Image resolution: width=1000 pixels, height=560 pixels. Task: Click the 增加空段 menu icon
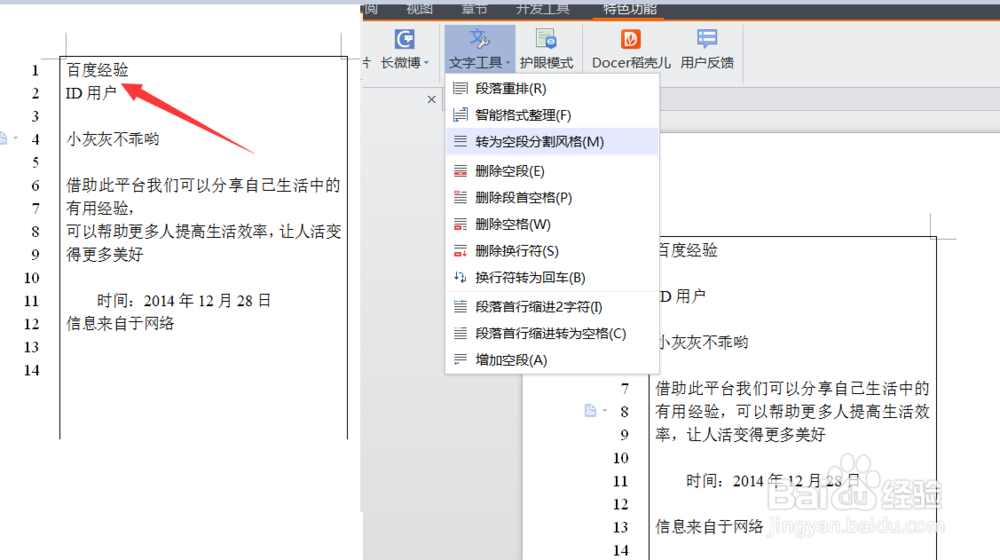pyautogui.click(x=460, y=360)
